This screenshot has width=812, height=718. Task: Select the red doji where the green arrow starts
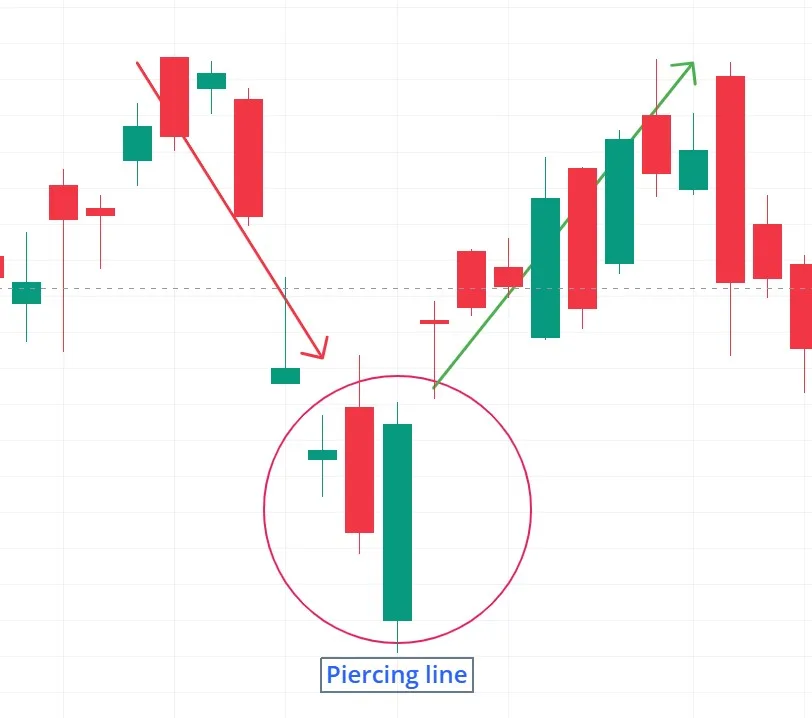pos(434,322)
